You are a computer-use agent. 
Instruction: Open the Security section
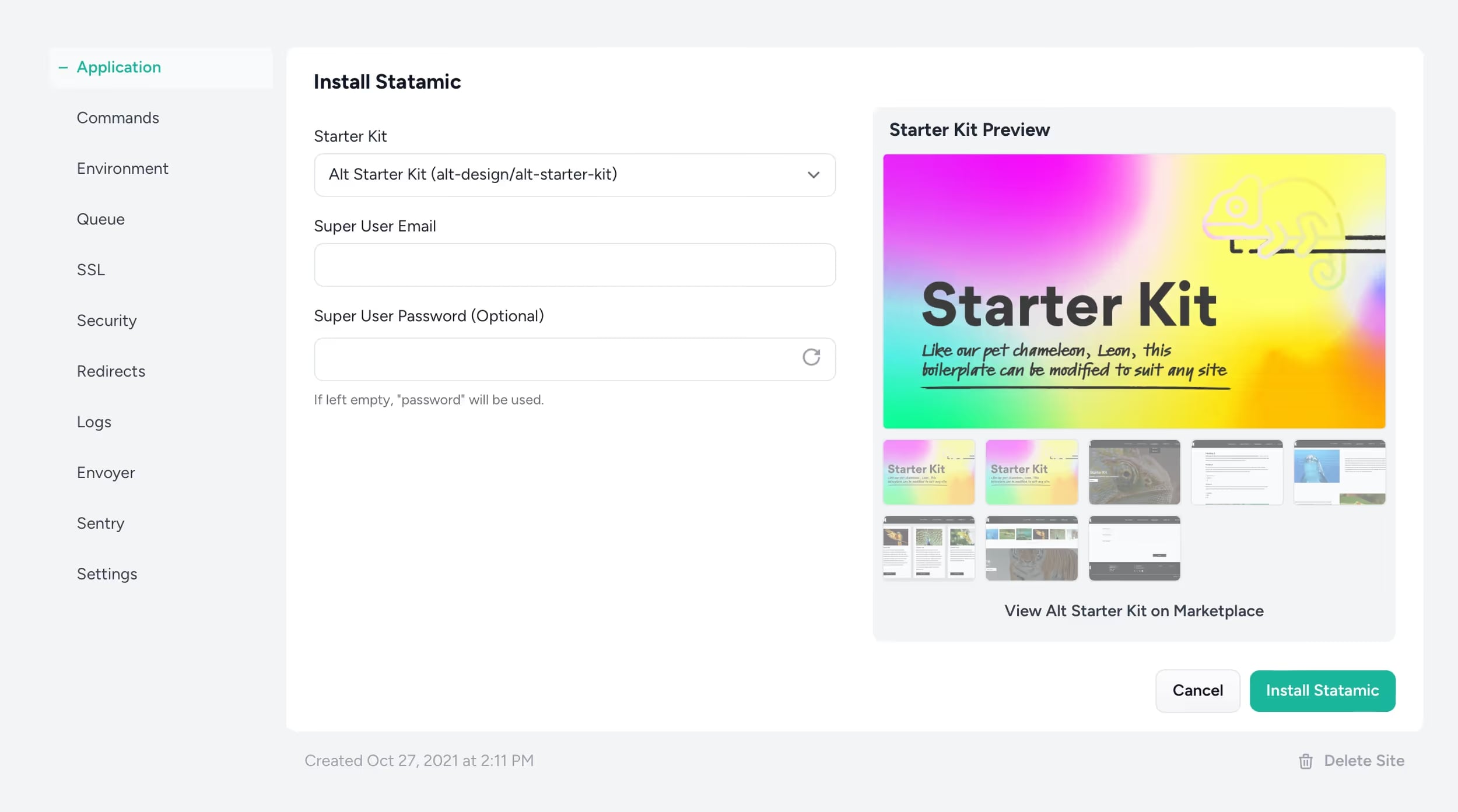tap(107, 321)
